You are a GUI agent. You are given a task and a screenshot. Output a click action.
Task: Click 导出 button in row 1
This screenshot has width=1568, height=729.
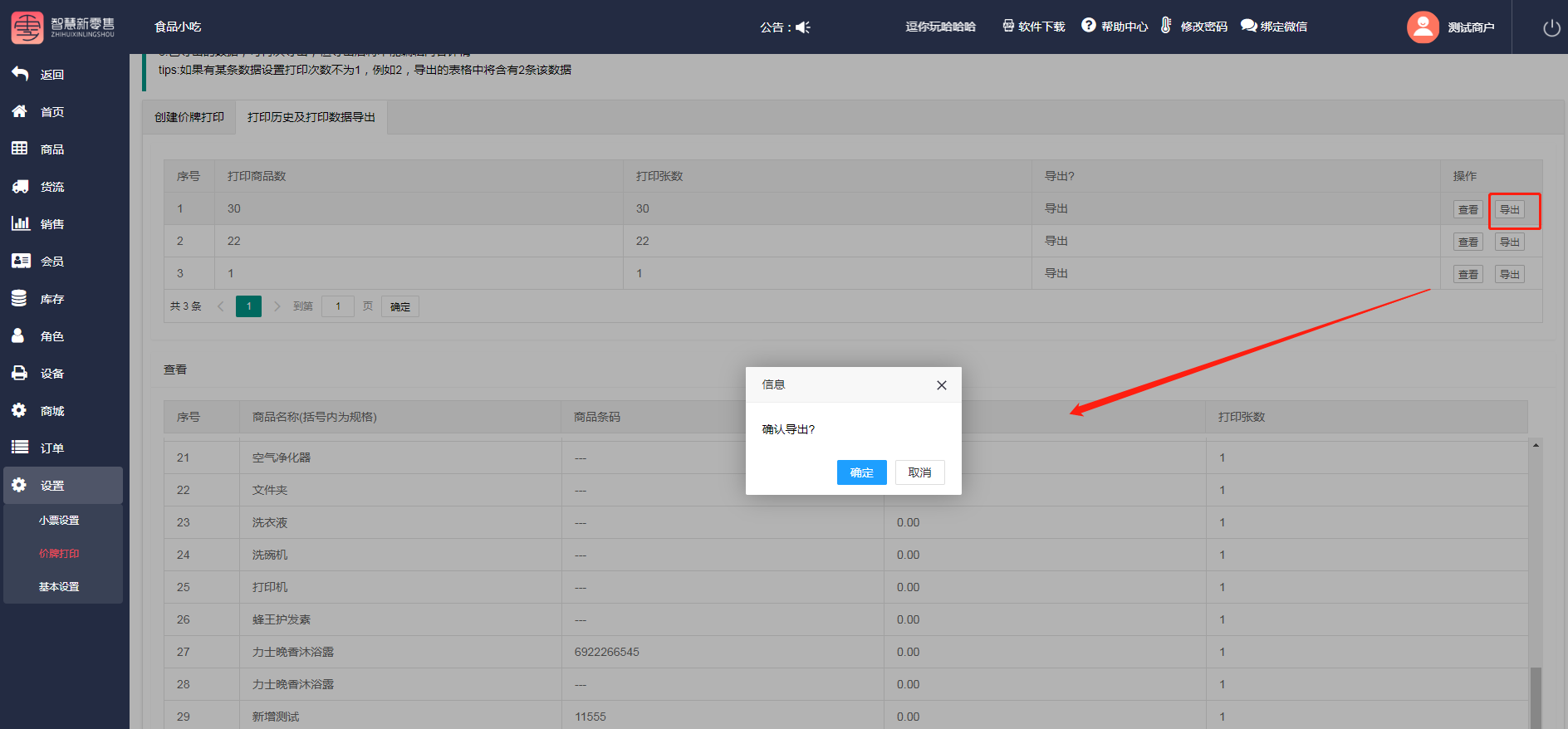pos(1510,209)
